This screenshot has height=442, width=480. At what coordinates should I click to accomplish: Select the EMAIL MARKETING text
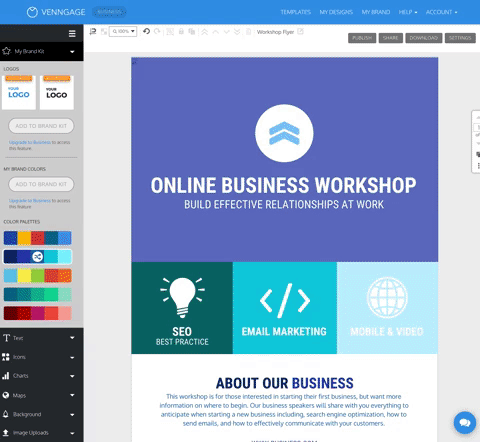284,332
